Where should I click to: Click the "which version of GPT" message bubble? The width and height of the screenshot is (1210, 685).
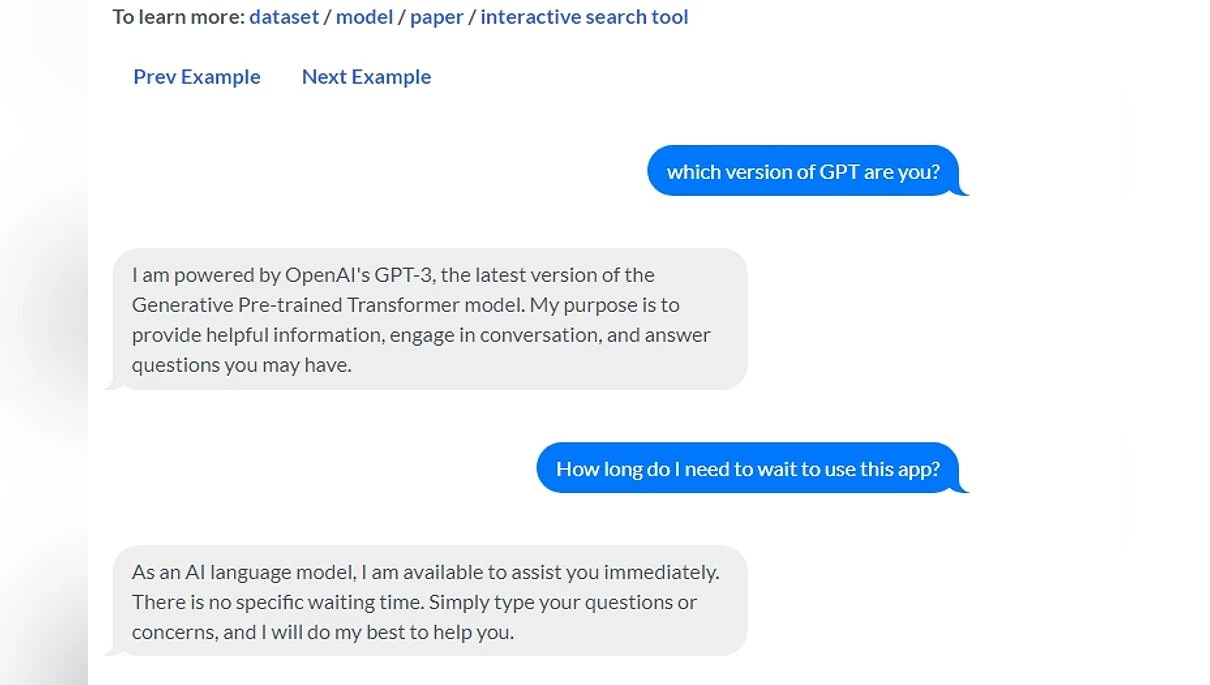[803, 172]
